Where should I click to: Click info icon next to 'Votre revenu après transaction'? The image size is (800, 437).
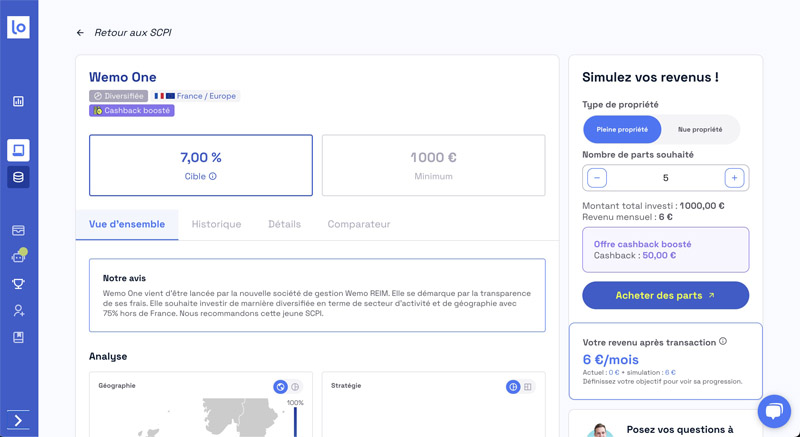click(x=723, y=341)
